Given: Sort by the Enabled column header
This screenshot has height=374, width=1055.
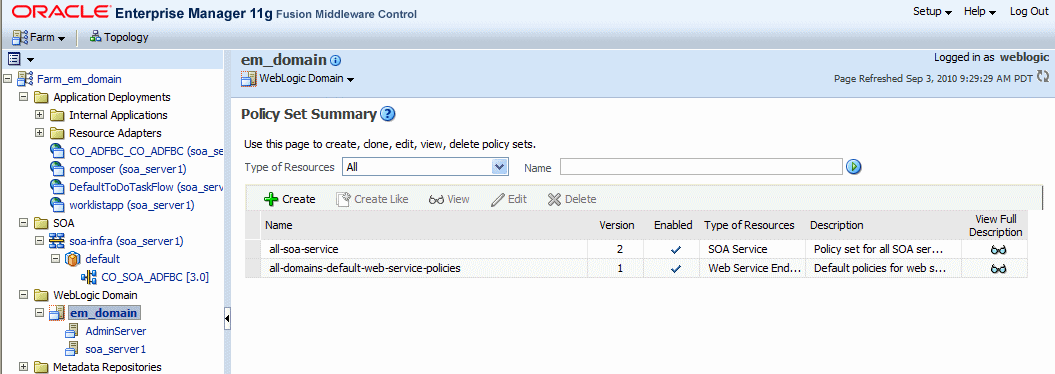Looking at the screenshot, I should (x=673, y=225).
